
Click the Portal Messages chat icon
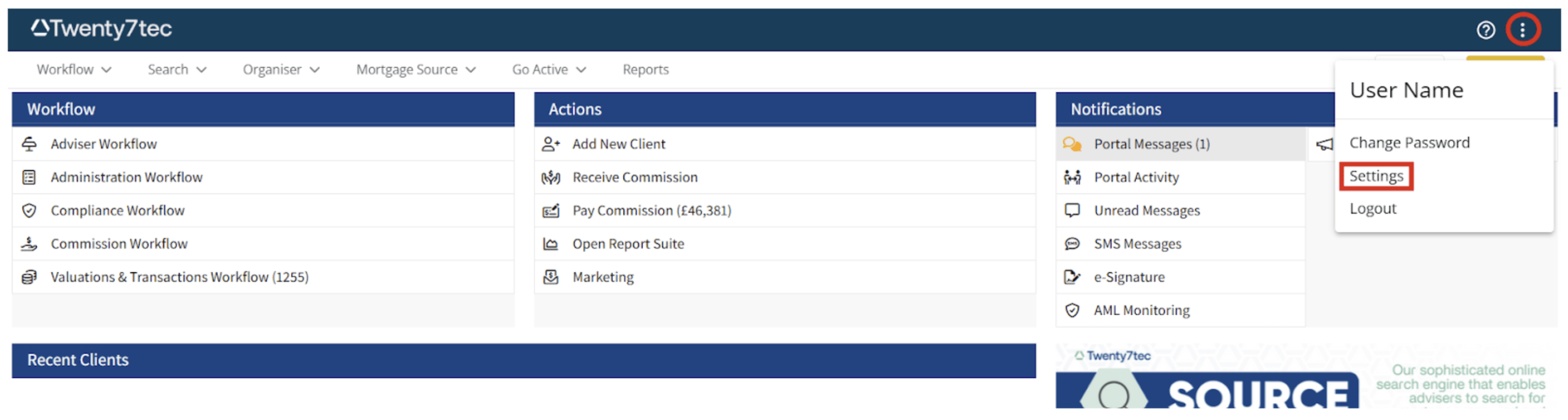(x=1072, y=144)
